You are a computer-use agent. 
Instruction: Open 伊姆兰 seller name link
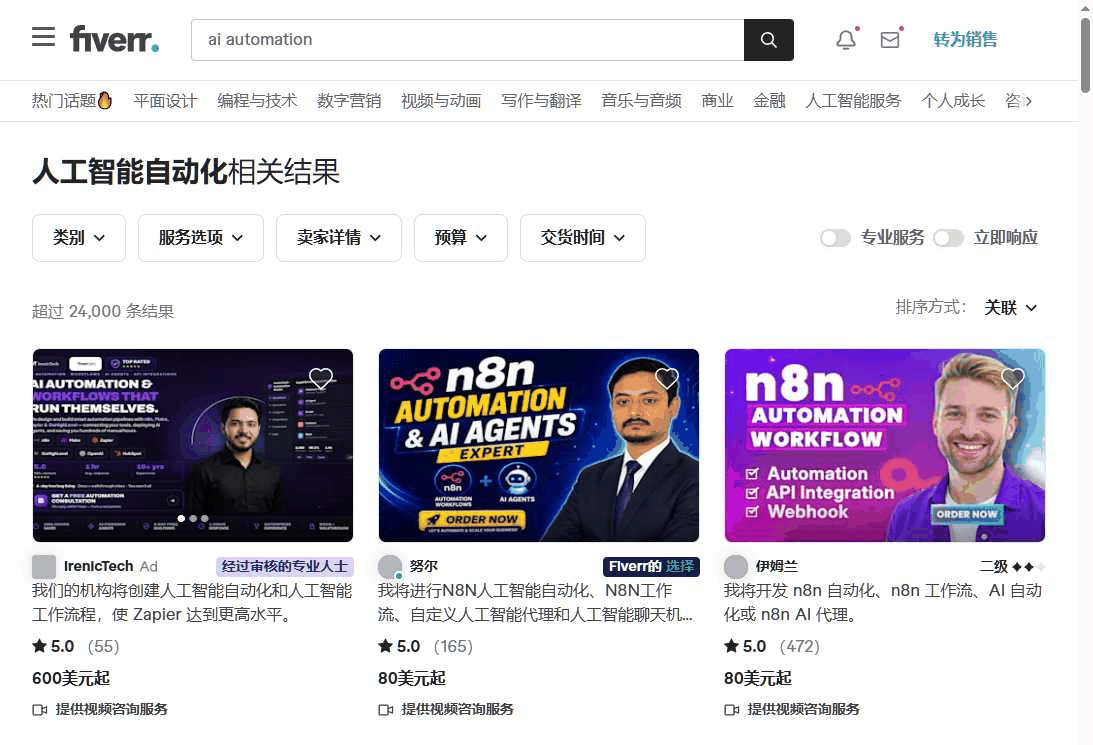point(777,567)
